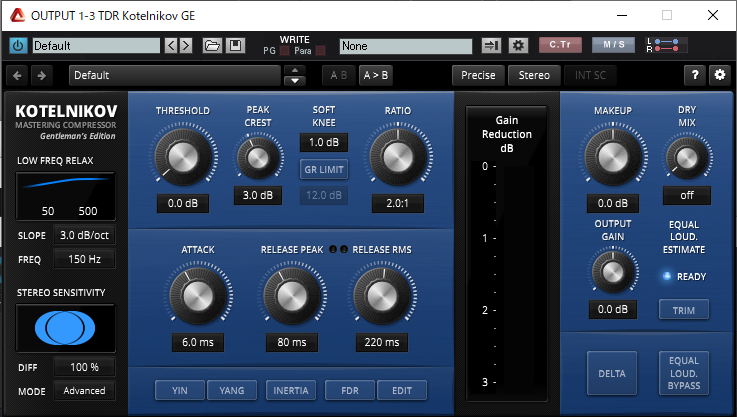737x417 pixels.
Task: Edit the Attack 6.0 ms value
Action: 197,342
